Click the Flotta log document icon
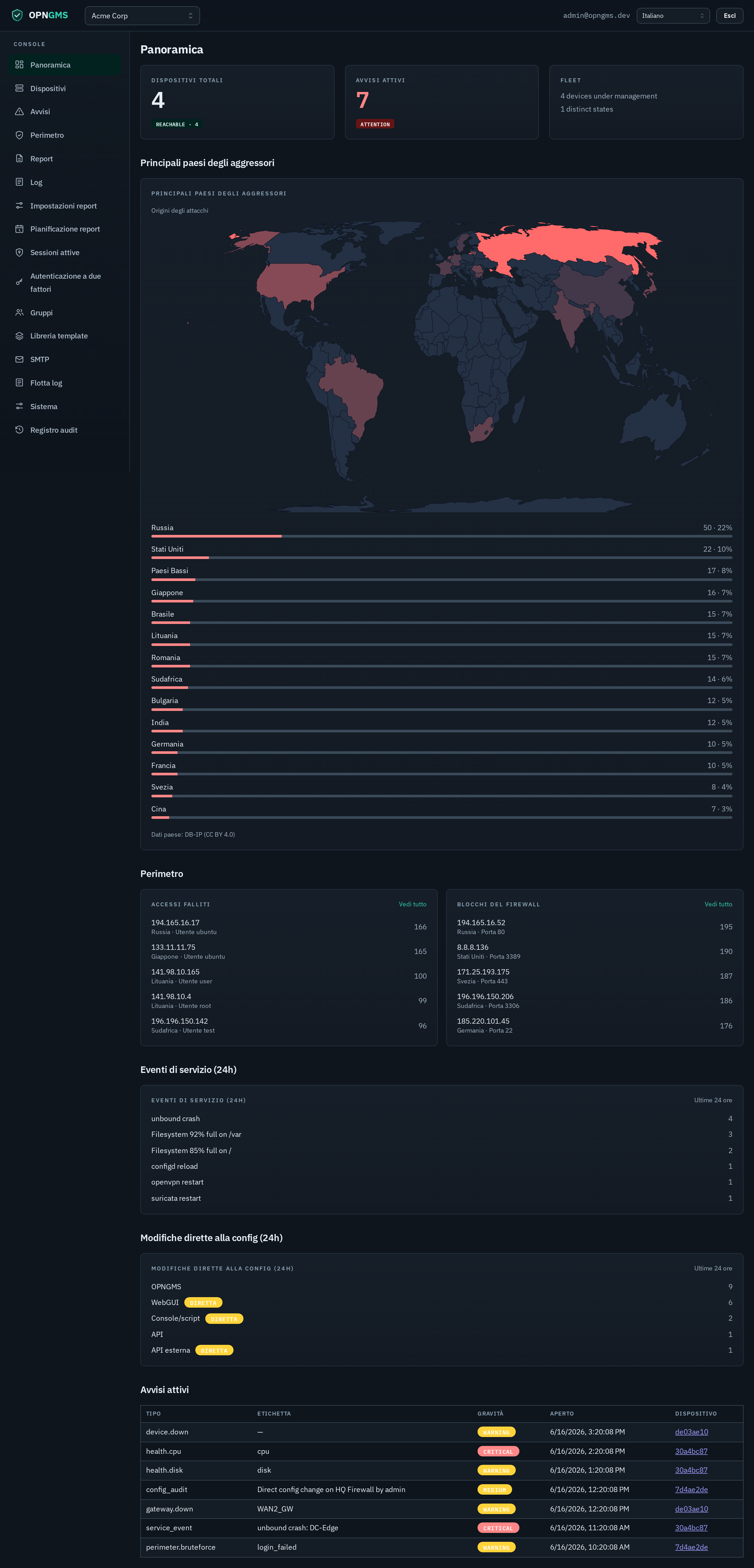 tap(19, 383)
